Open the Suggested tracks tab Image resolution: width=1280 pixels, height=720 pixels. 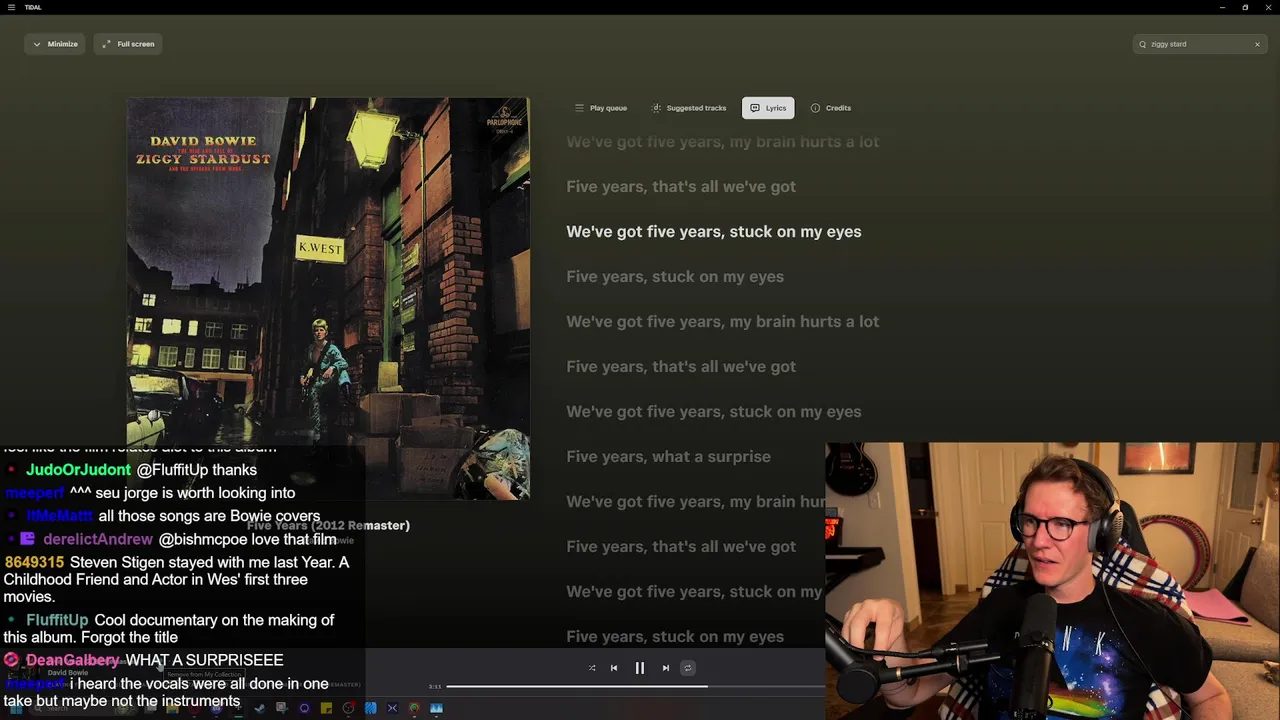689,108
